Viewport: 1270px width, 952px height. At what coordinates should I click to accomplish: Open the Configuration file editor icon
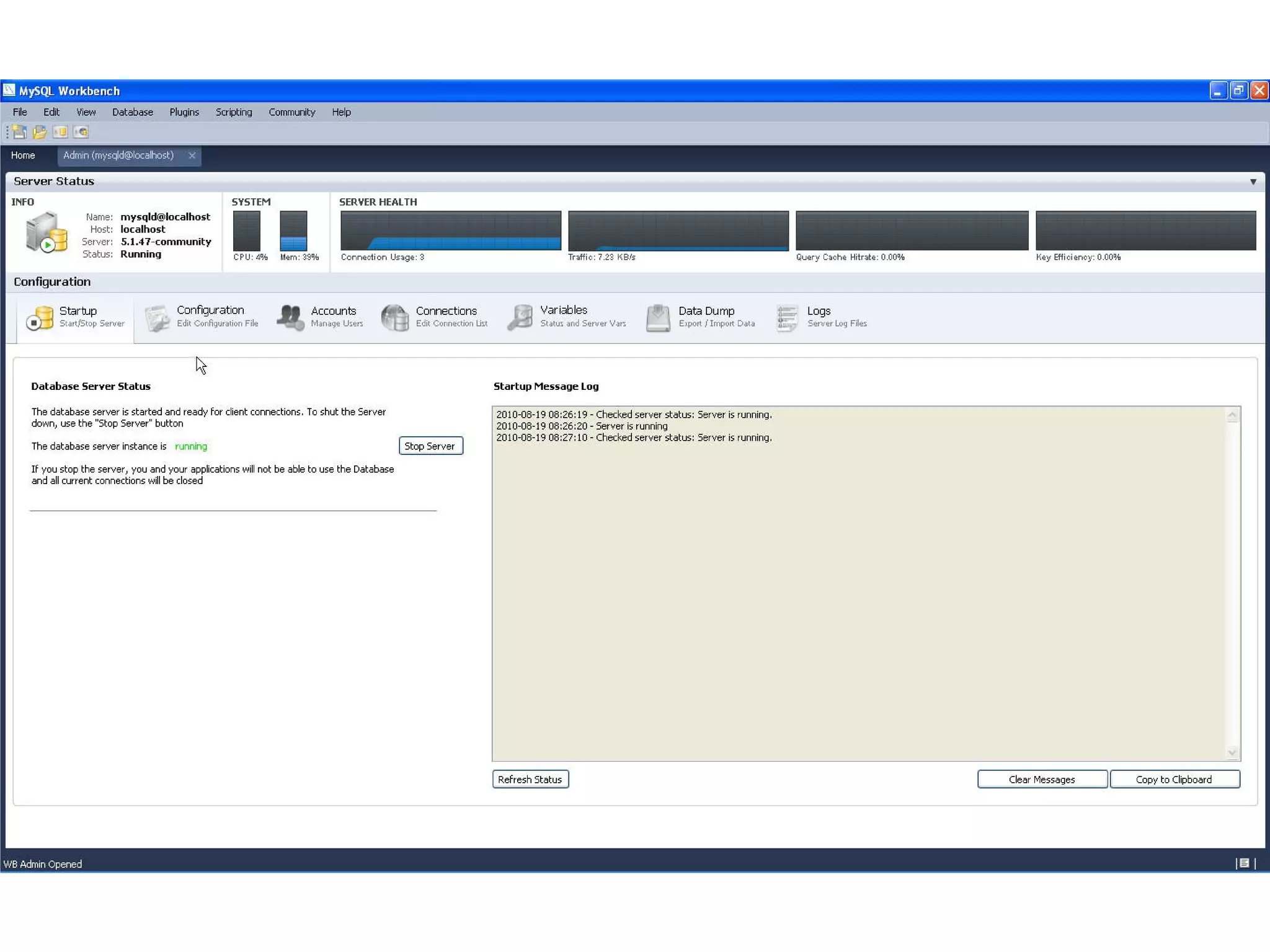pyautogui.click(x=158, y=317)
